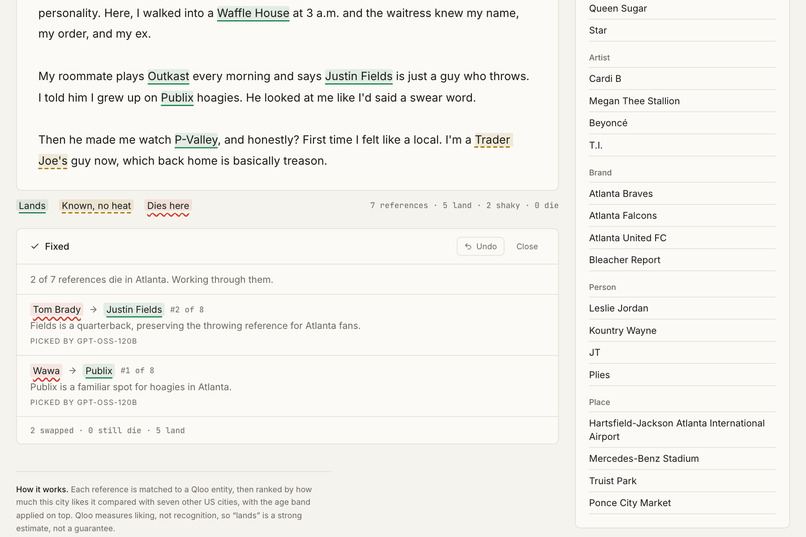The image size is (806, 537).
Task: Click the Person category heading
Action: (602, 287)
